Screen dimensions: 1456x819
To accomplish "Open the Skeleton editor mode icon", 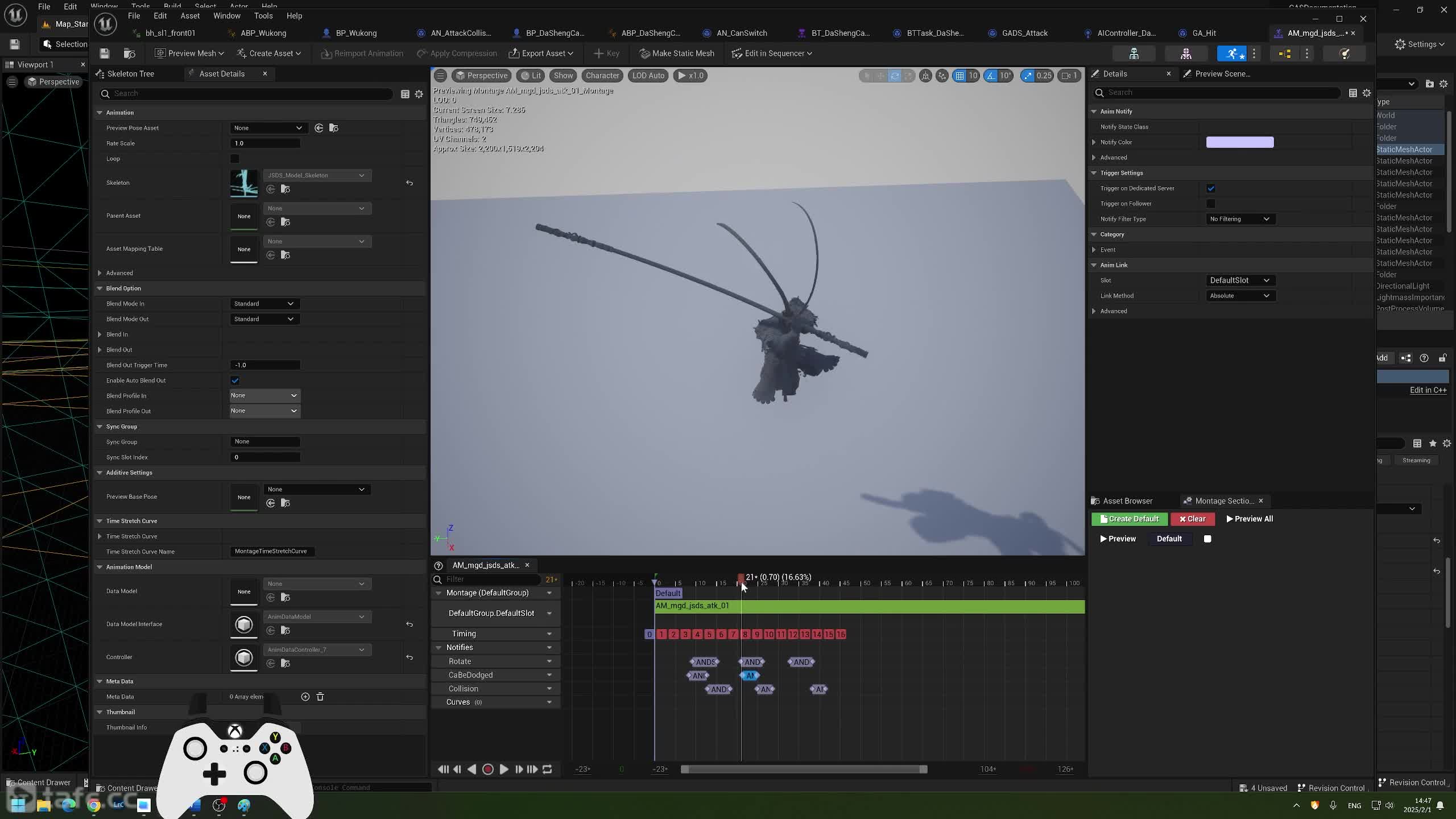I will (x=1134, y=53).
